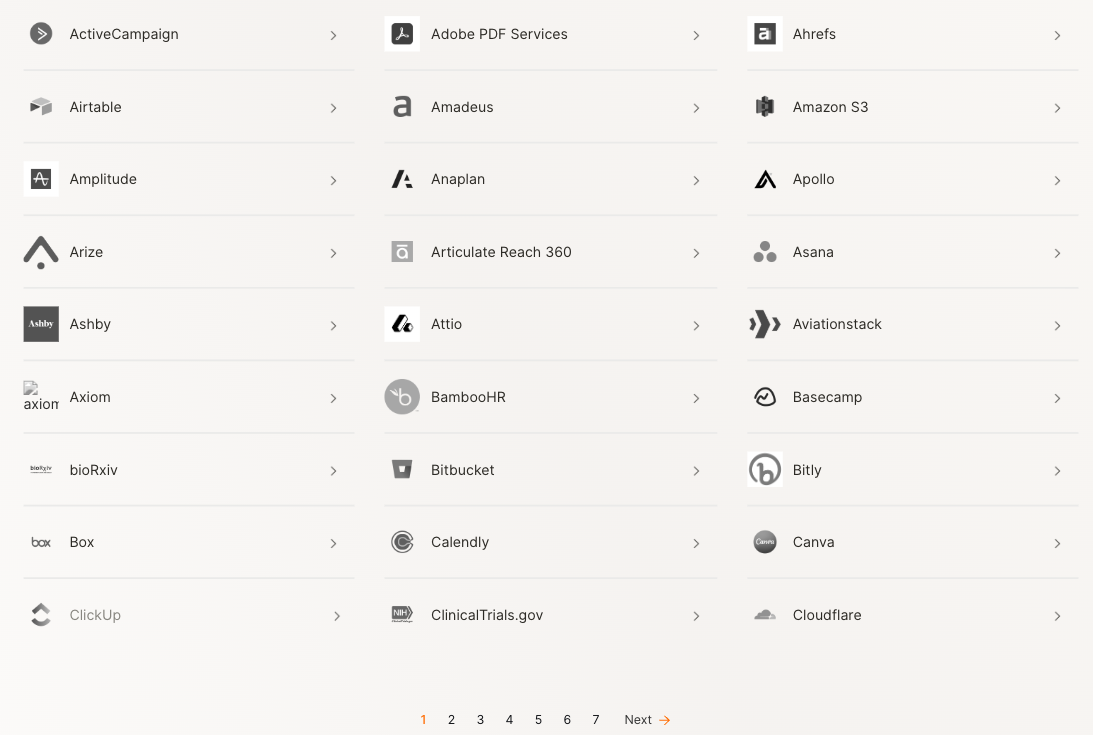Click the Ahrefs logo icon

[x=765, y=33]
